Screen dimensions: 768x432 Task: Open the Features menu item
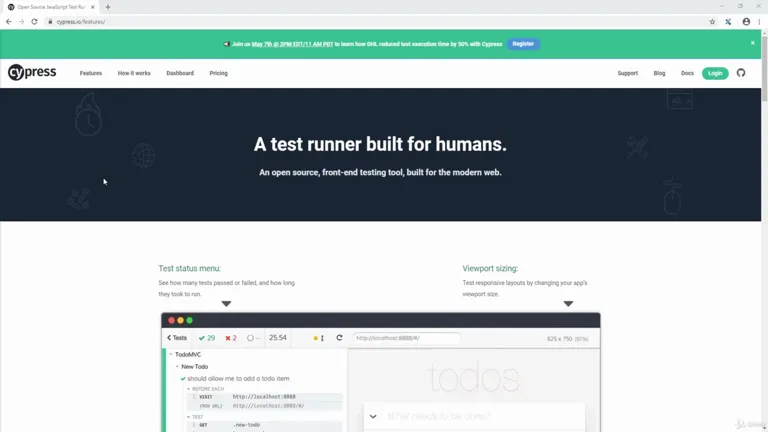coord(91,73)
